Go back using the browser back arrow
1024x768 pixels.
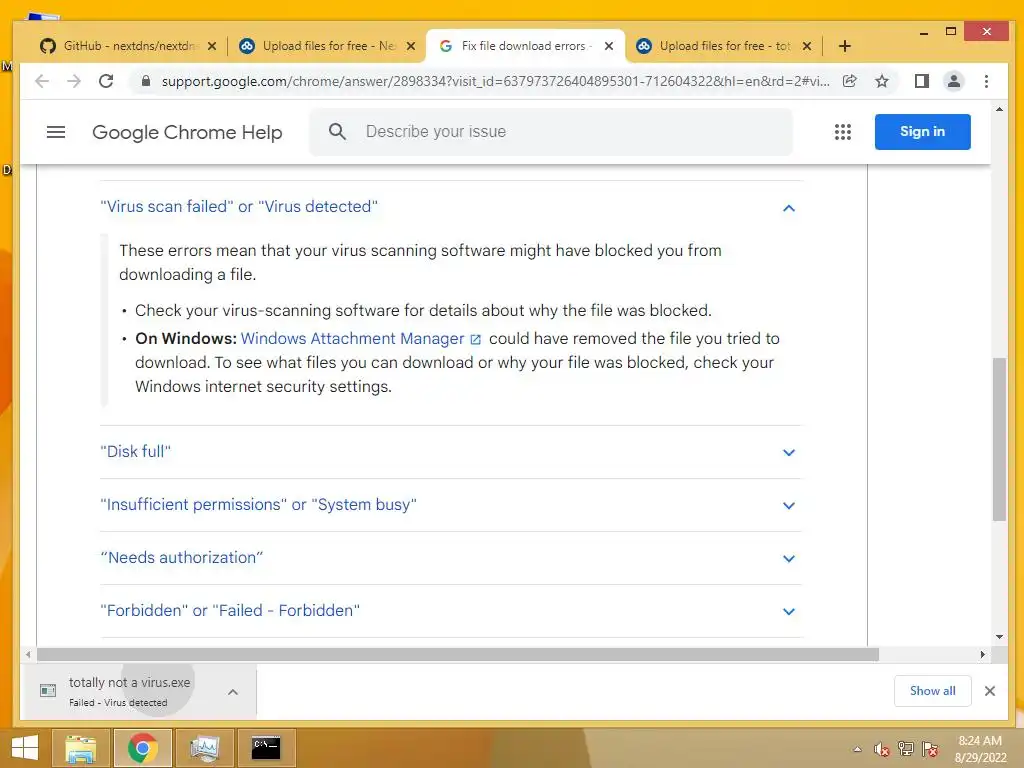click(42, 81)
